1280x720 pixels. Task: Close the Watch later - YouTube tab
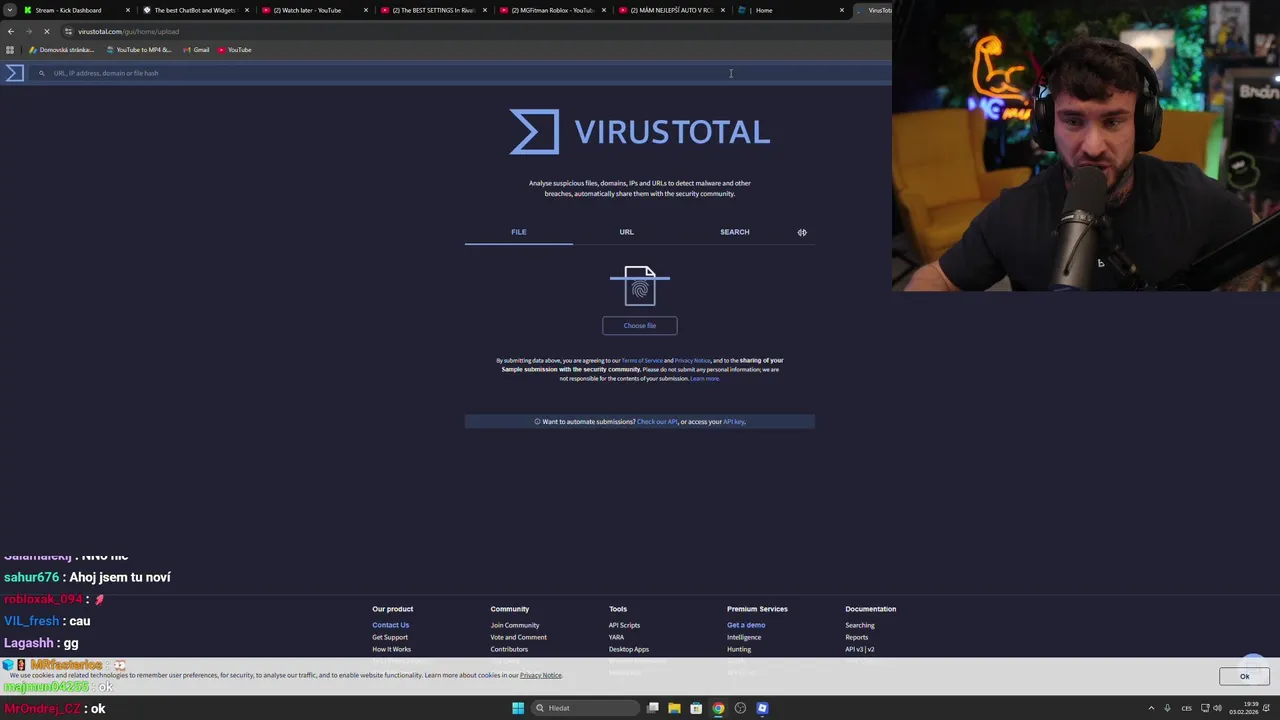coord(366,10)
